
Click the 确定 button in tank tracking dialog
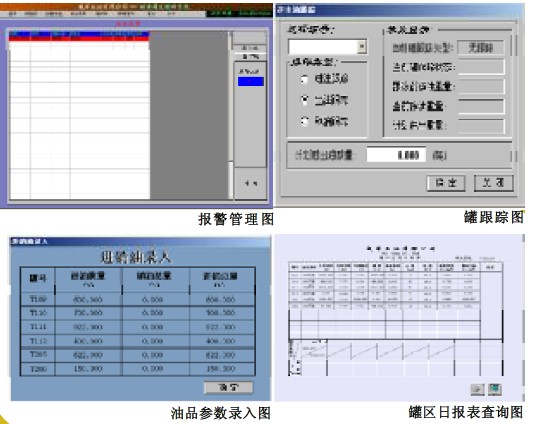point(446,183)
